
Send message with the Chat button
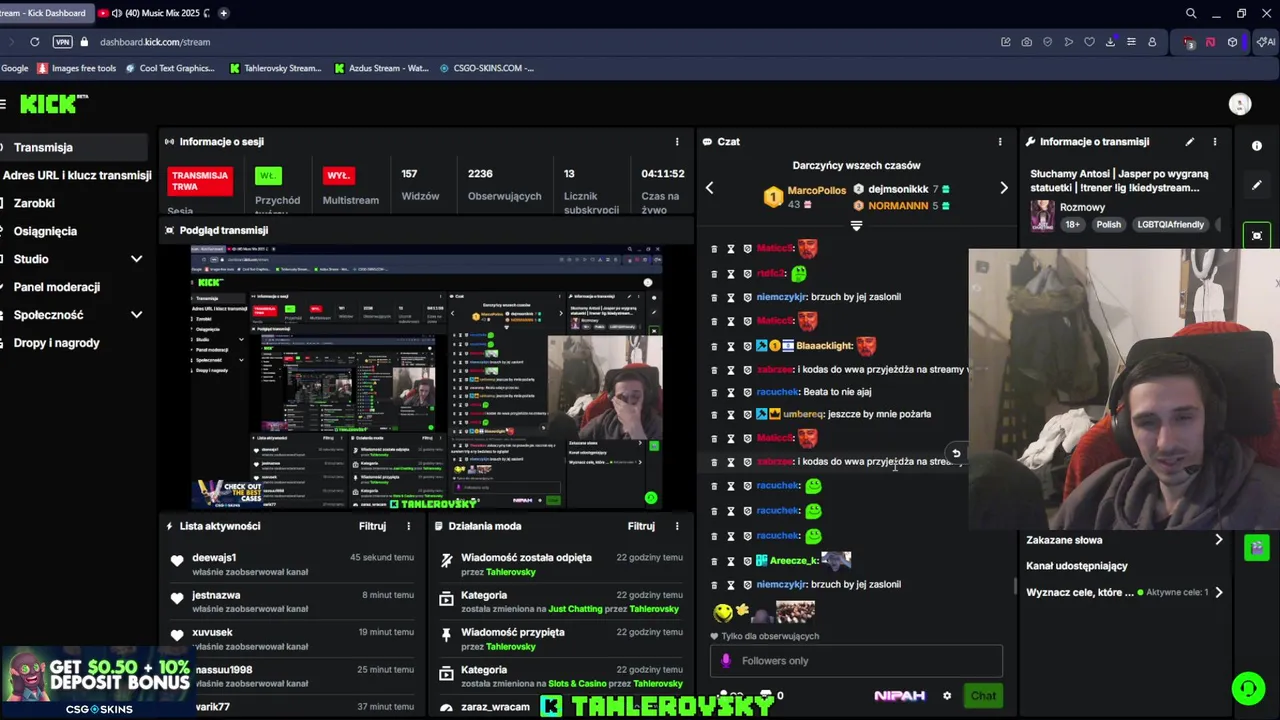(983, 696)
